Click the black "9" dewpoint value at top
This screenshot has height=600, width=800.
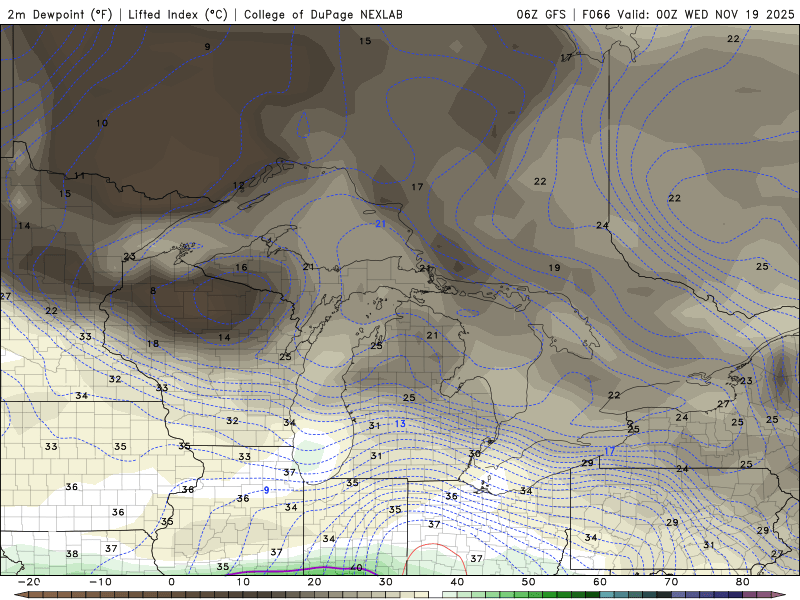(208, 47)
